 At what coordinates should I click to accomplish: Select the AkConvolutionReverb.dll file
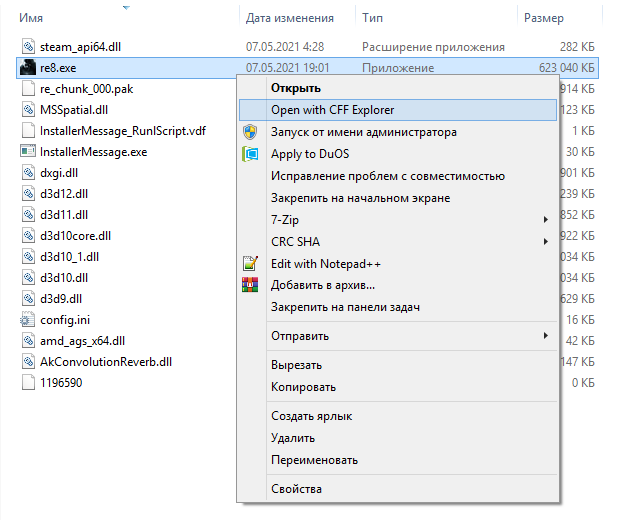(106, 362)
